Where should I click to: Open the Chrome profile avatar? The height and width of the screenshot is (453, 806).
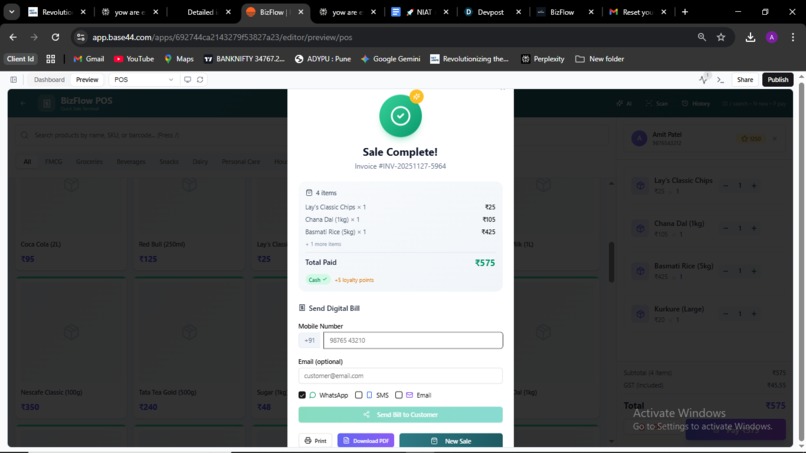772,37
